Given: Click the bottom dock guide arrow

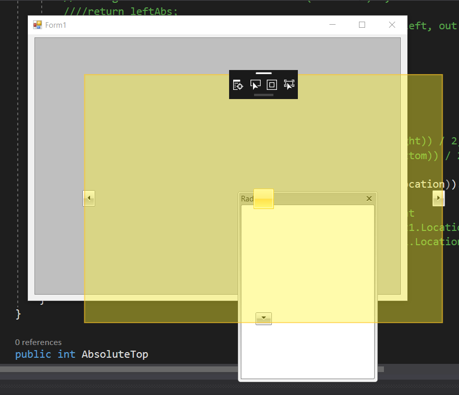Looking at the screenshot, I should coord(263,318).
